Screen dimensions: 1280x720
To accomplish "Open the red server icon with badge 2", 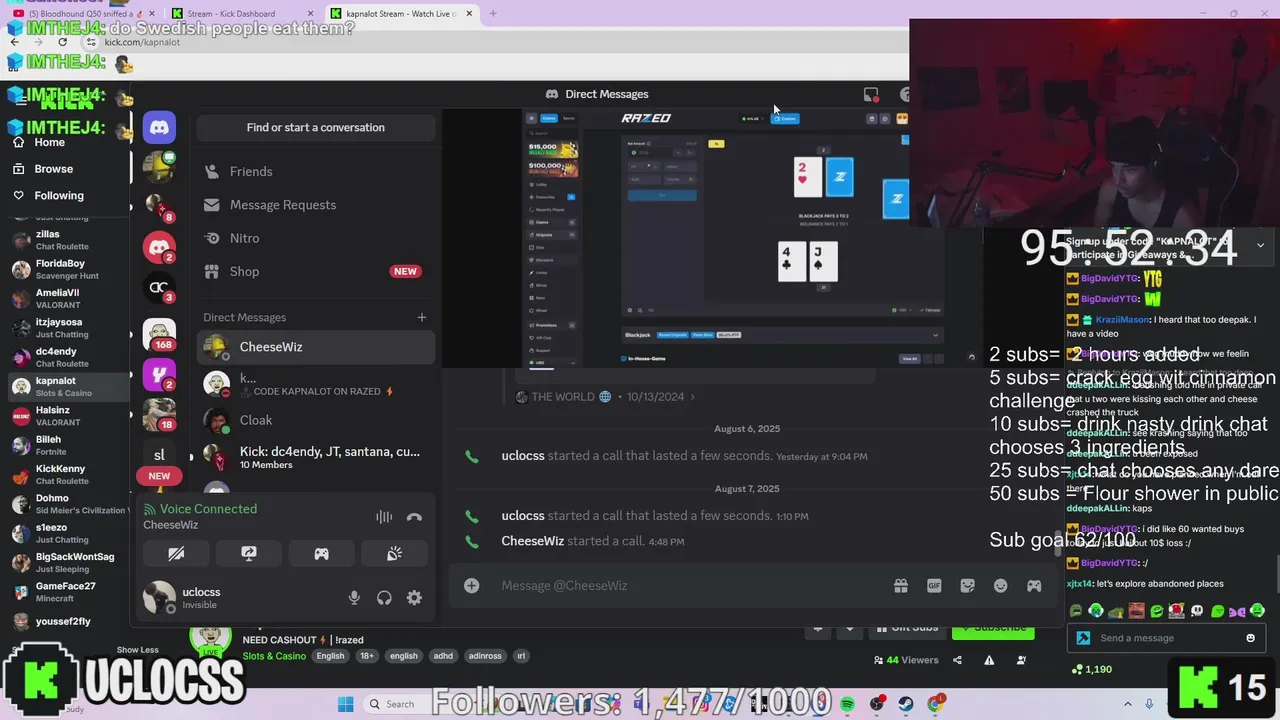I will point(159,247).
